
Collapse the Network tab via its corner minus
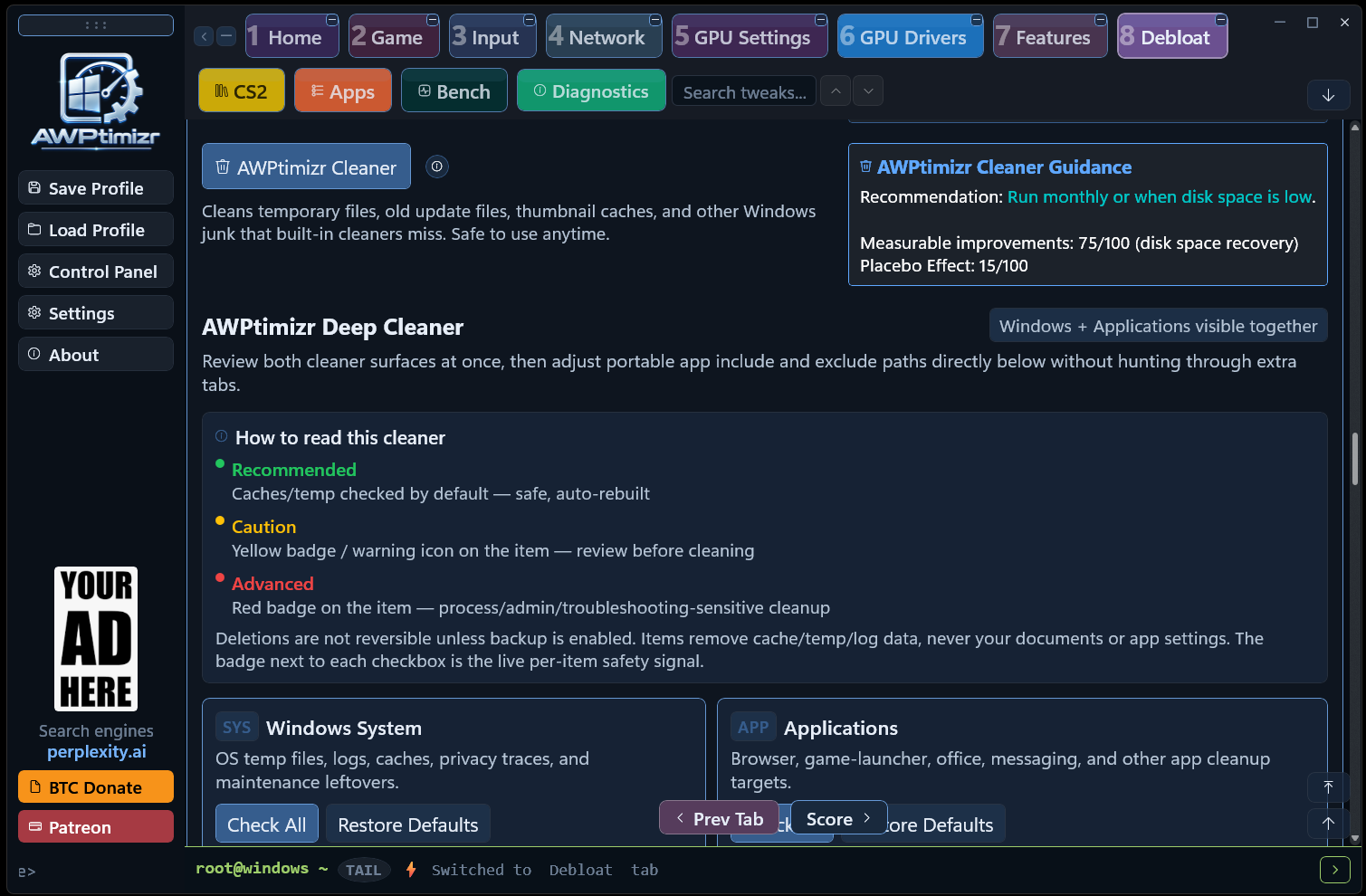coord(655,20)
